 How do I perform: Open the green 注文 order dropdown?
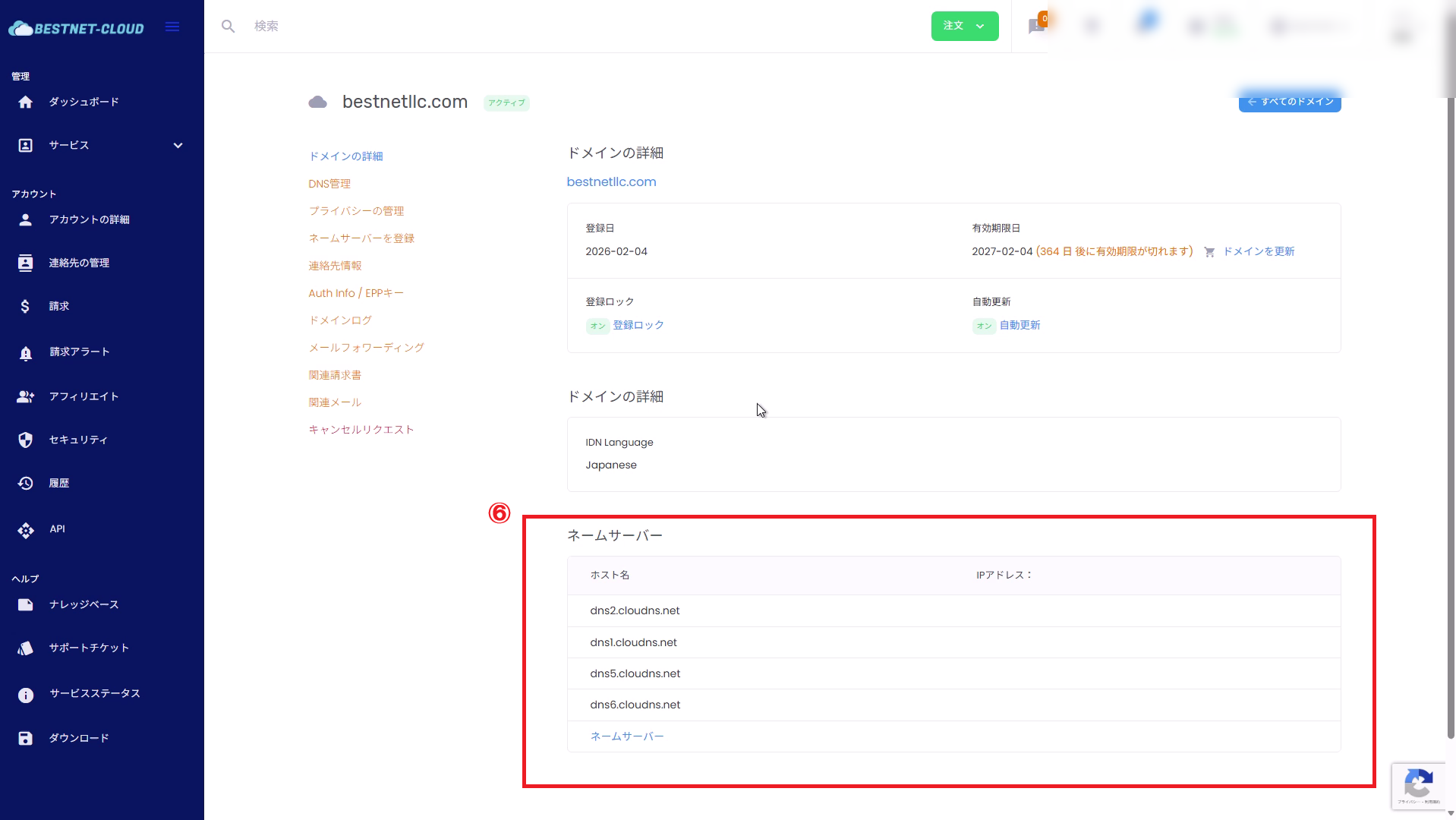pos(964,27)
